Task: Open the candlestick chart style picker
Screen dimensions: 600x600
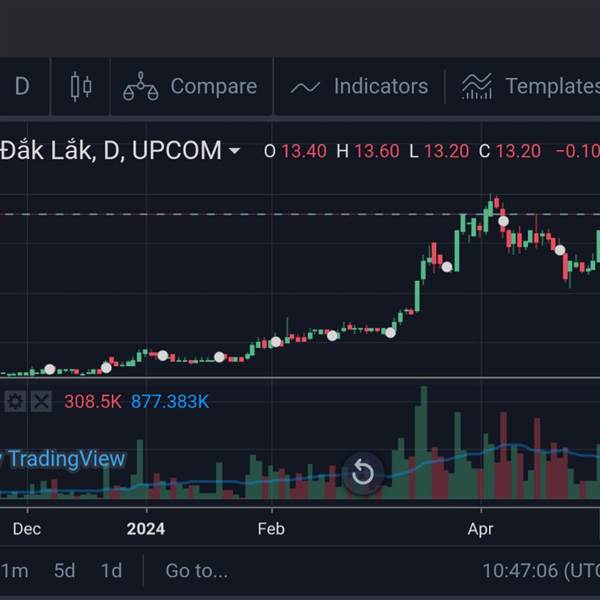Action: pyautogui.click(x=81, y=86)
